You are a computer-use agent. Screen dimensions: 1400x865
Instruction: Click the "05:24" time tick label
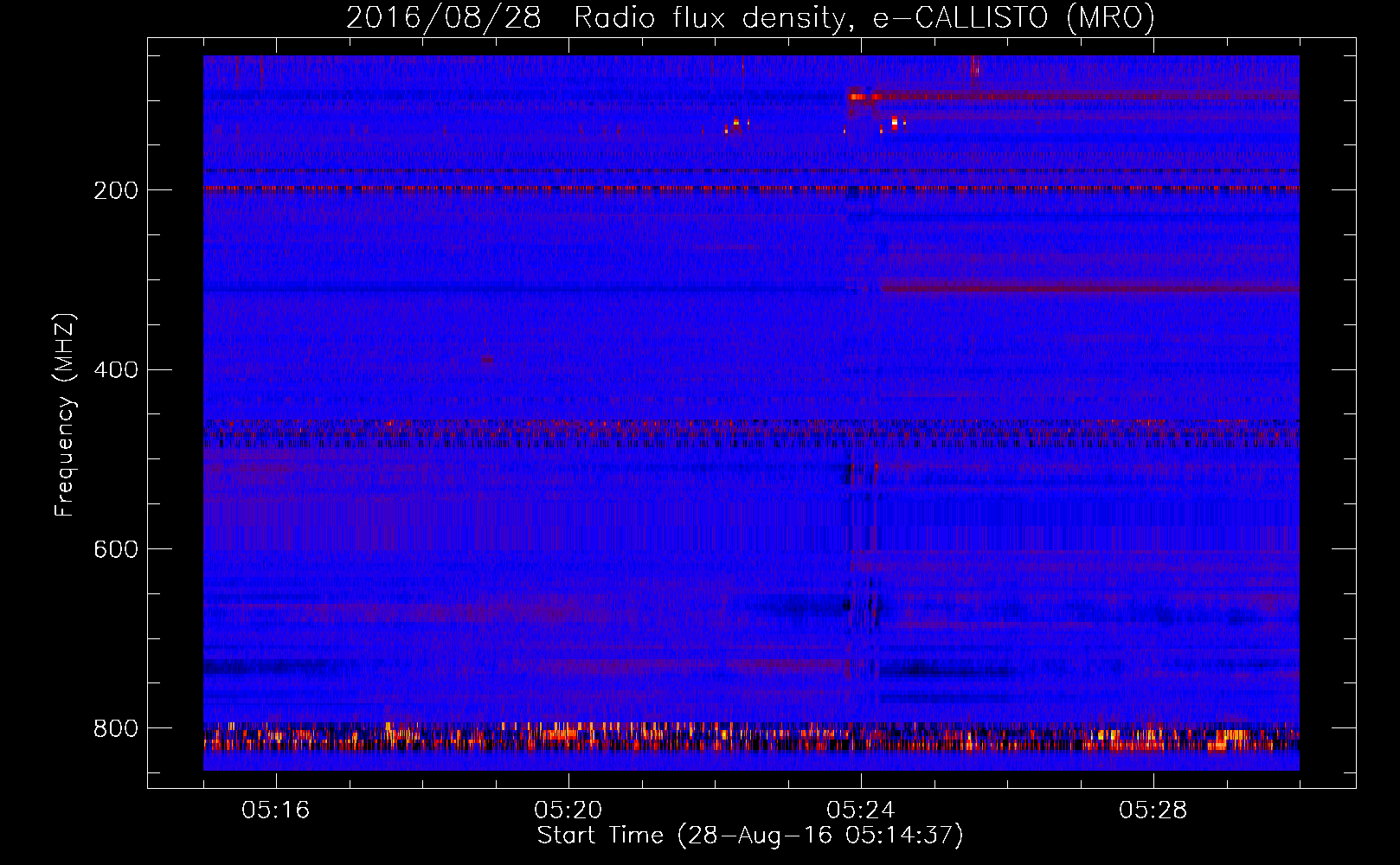pos(861,811)
